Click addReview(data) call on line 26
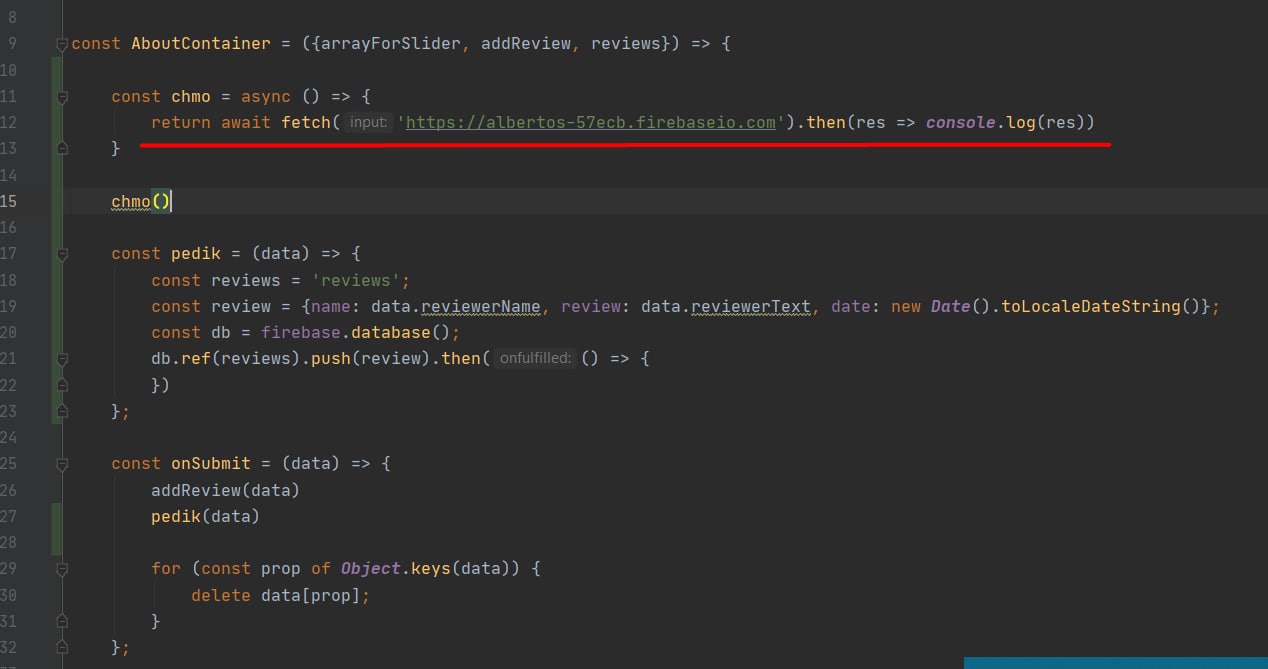Screen dimensions: 1268x669 point(226,490)
